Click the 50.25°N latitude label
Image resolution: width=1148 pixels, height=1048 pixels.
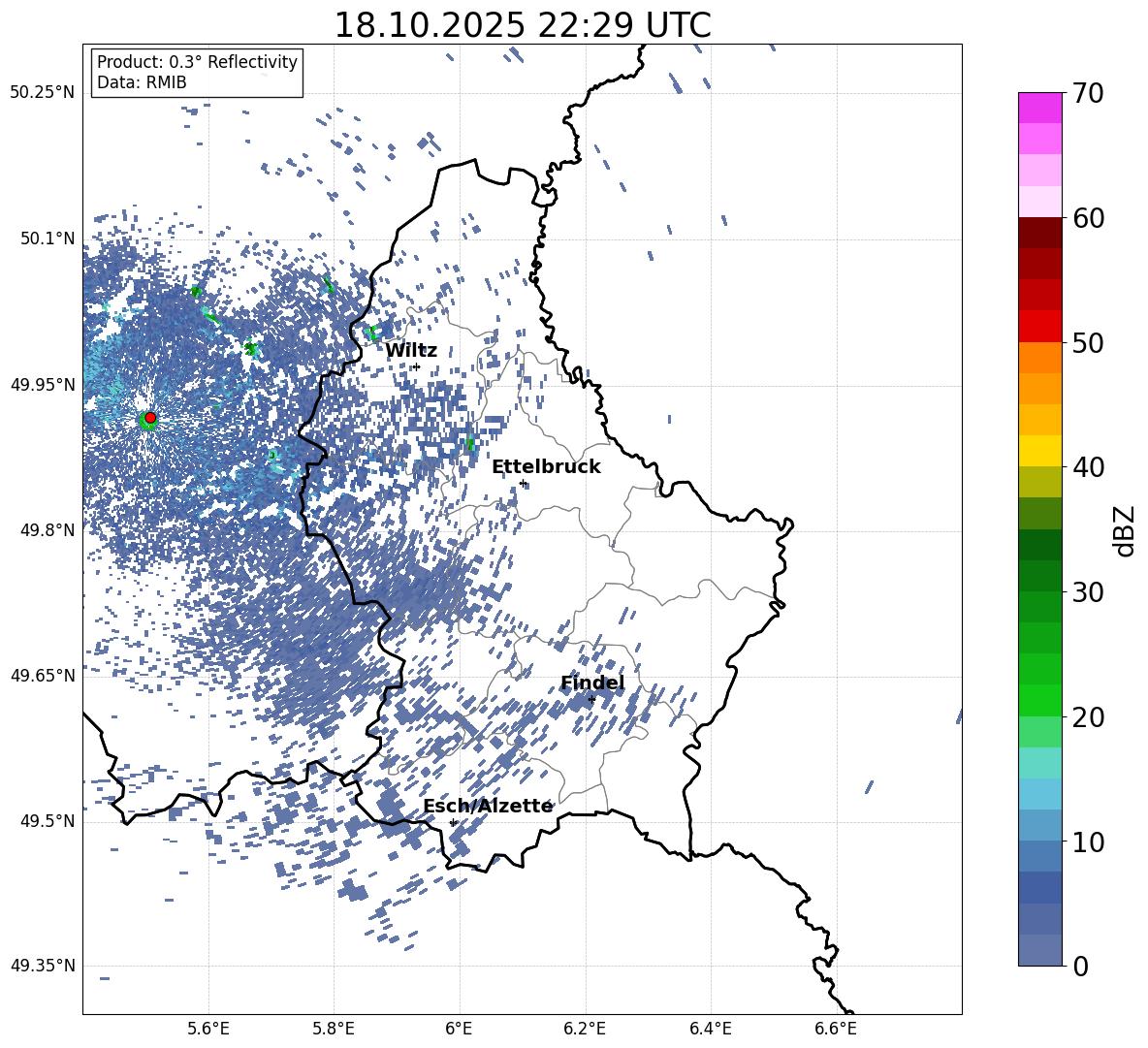tap(44, 93)
